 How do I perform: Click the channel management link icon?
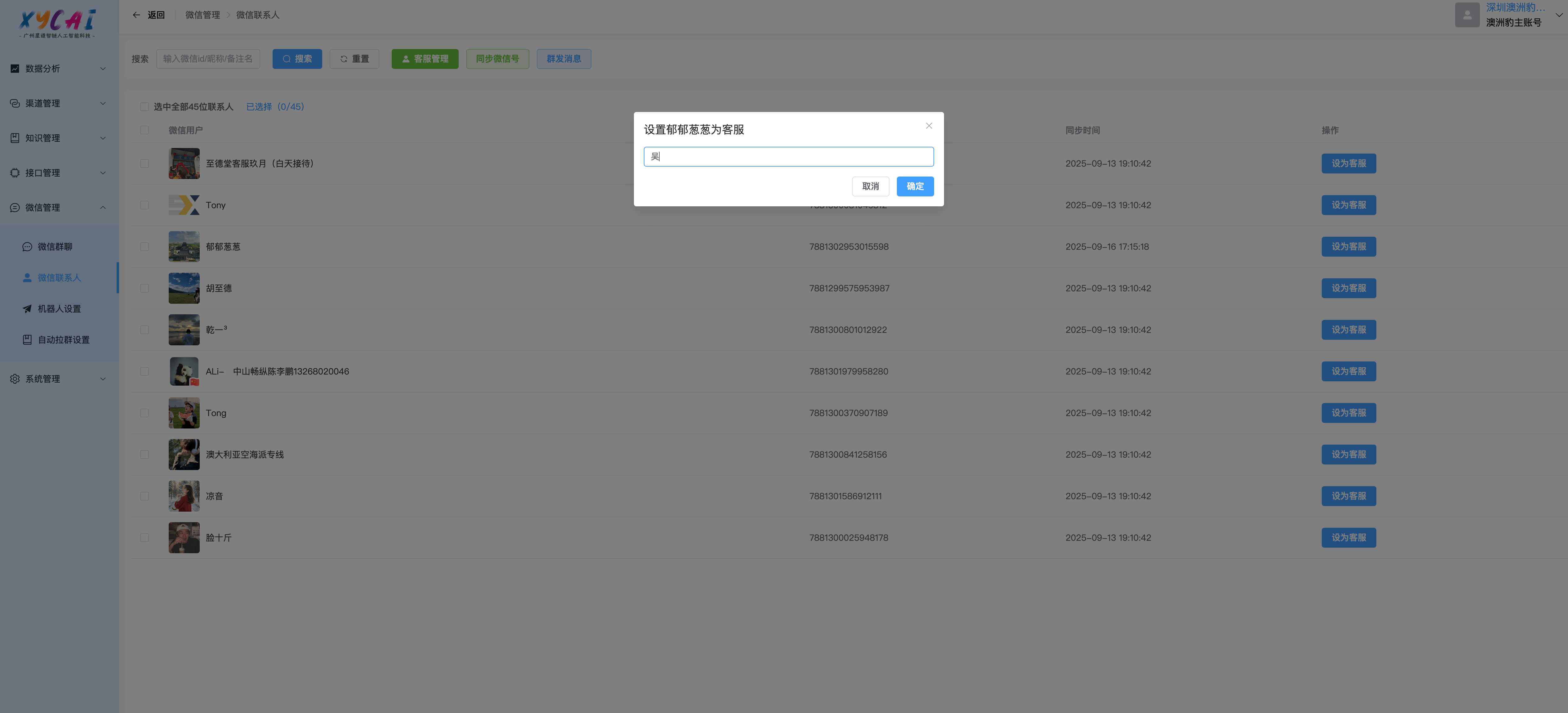pyautogui.click(x=15, y=104)
